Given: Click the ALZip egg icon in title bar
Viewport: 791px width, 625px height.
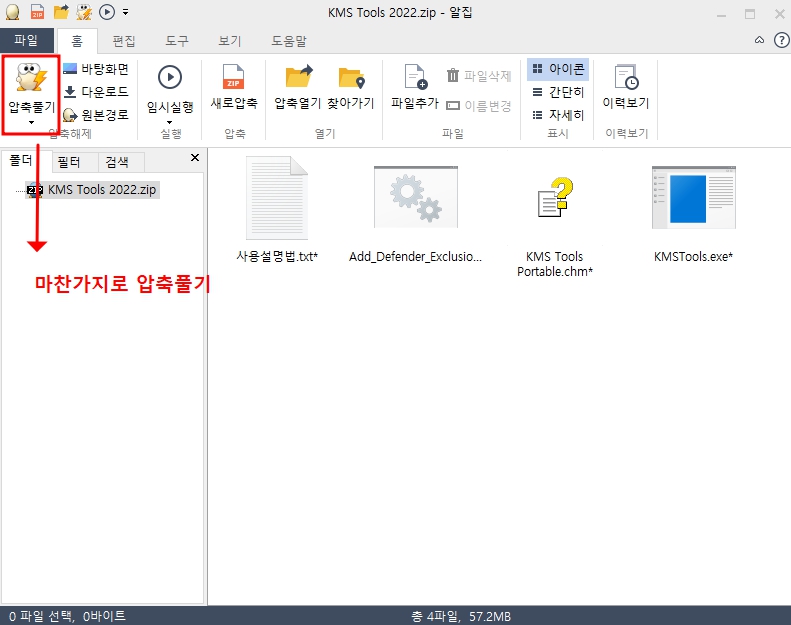Looking at the screenshot, I should [x=13, y=12].
